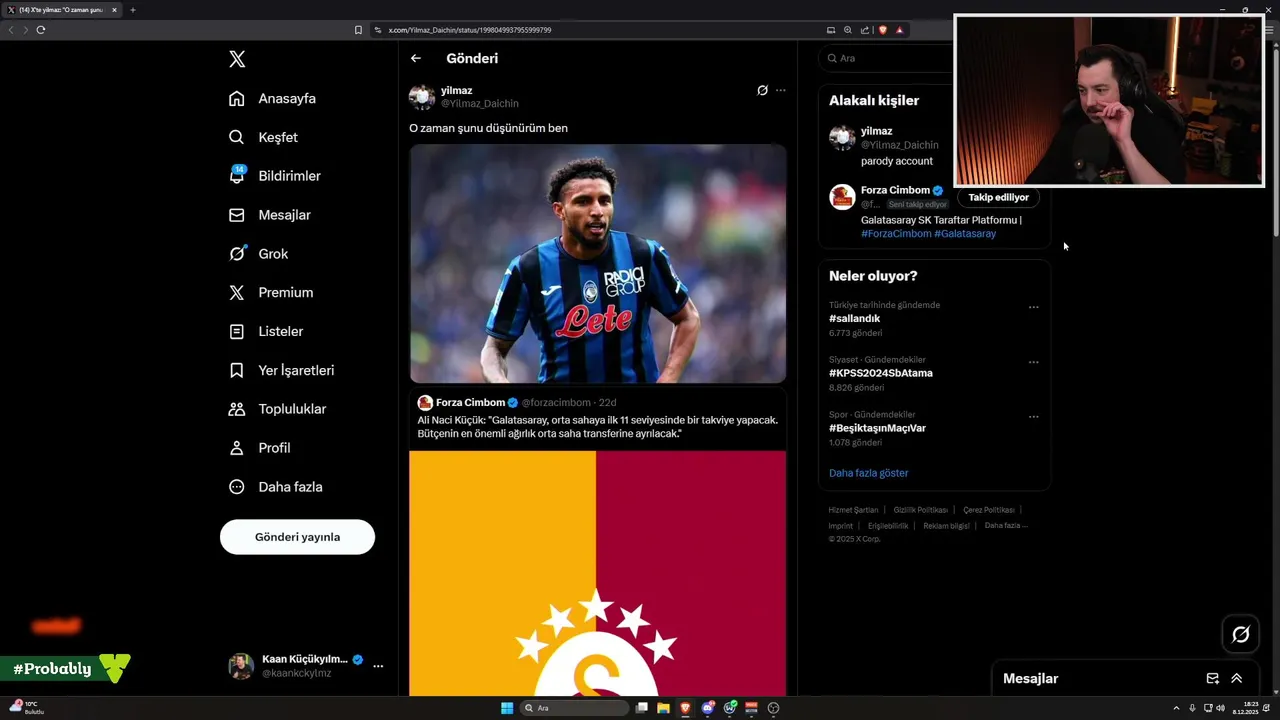
Task: Open Windows Start menu
Action: (507, 708)
